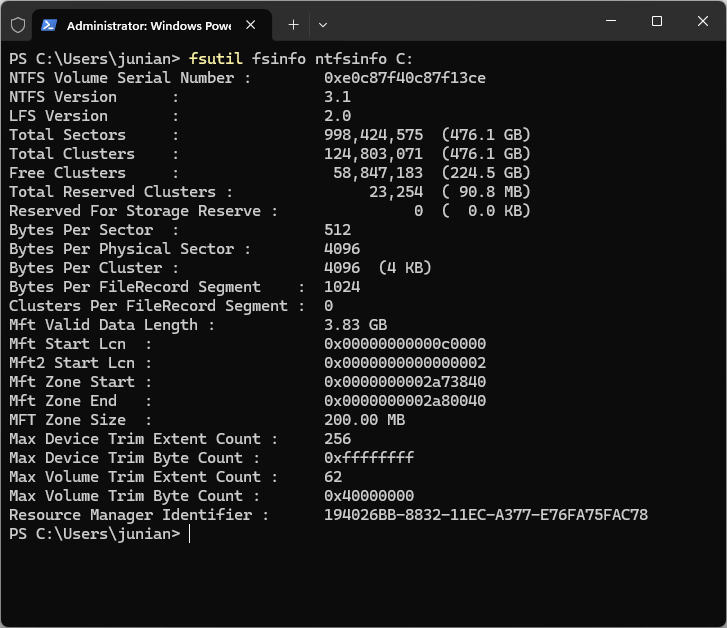Image resolution: width=727 pixels, height=628 pixels.
Task: Click 'Clusters Per FileRecord Segment' label
Action: (x=148, y=306)
